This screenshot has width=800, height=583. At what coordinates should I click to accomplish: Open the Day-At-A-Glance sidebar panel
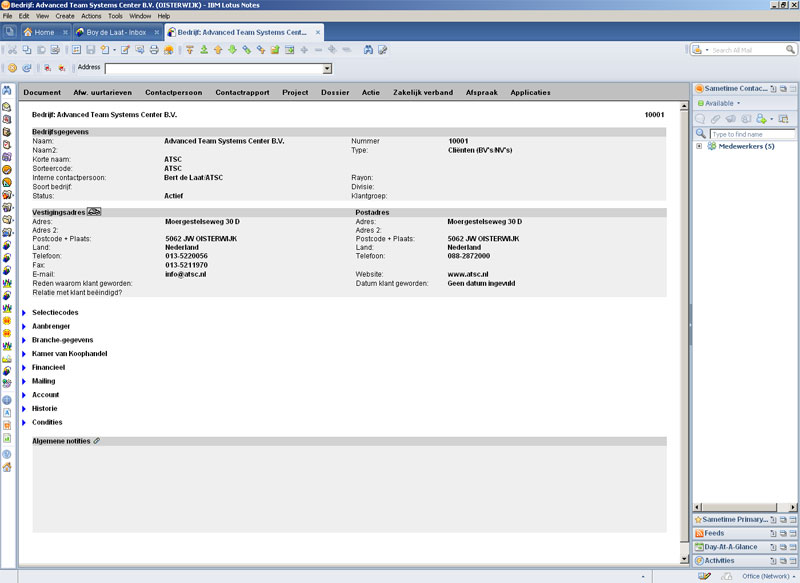click(731, 547)
